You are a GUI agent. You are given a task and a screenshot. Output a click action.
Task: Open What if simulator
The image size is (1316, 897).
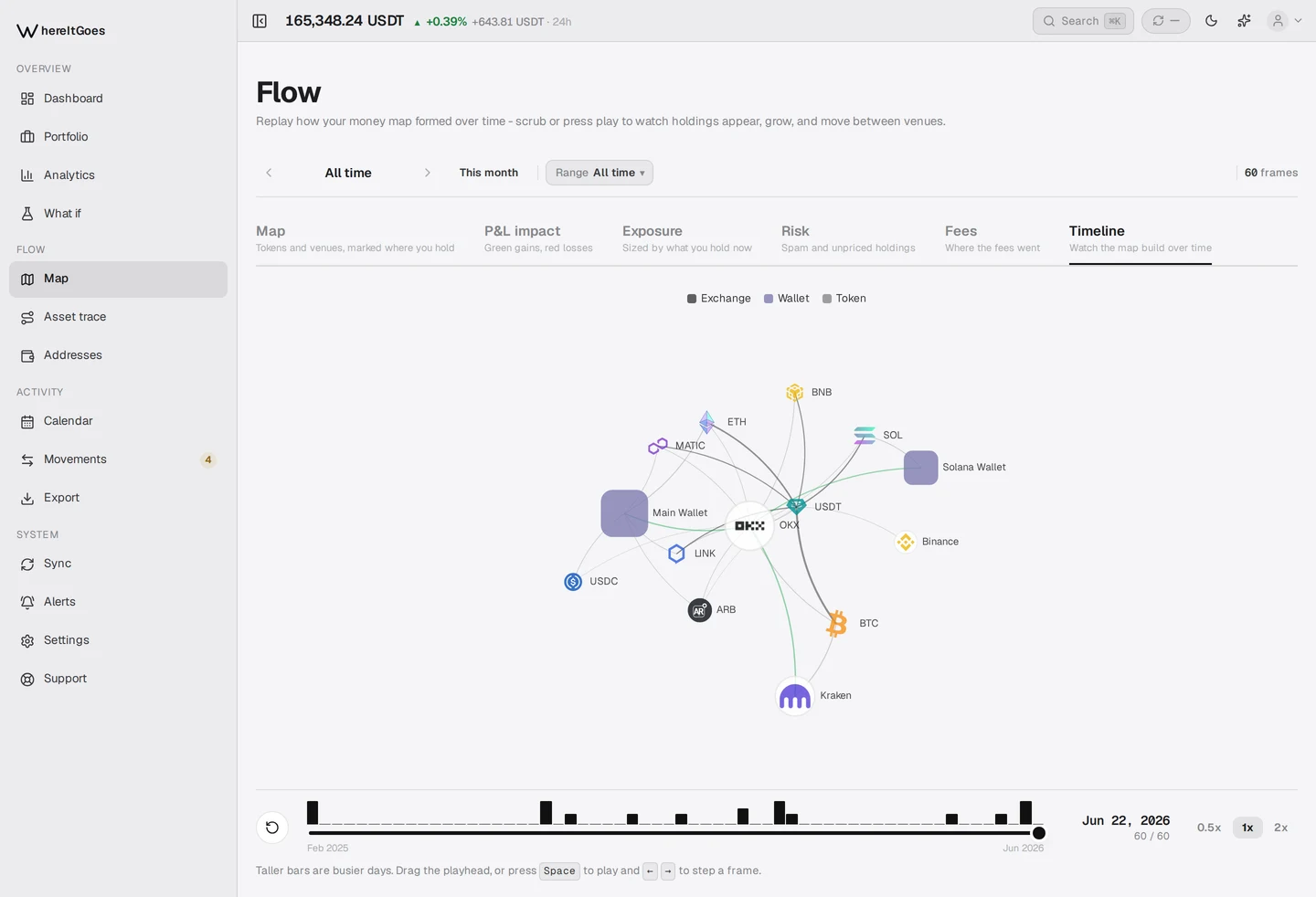pyautogui.click(x=118, y=214)
